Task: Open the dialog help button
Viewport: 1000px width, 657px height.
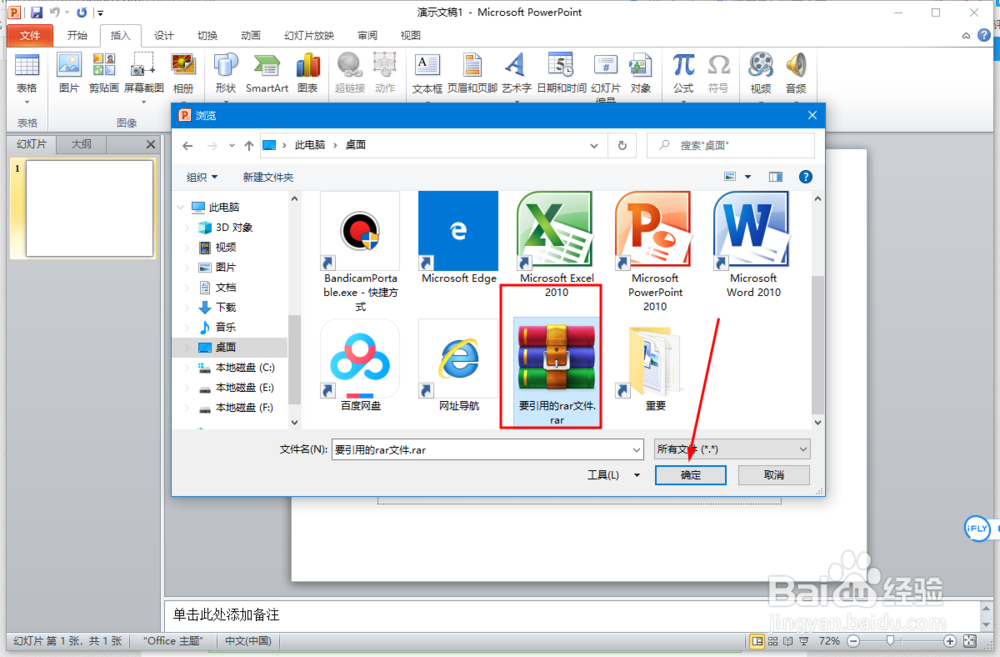Action: (805, 177)
